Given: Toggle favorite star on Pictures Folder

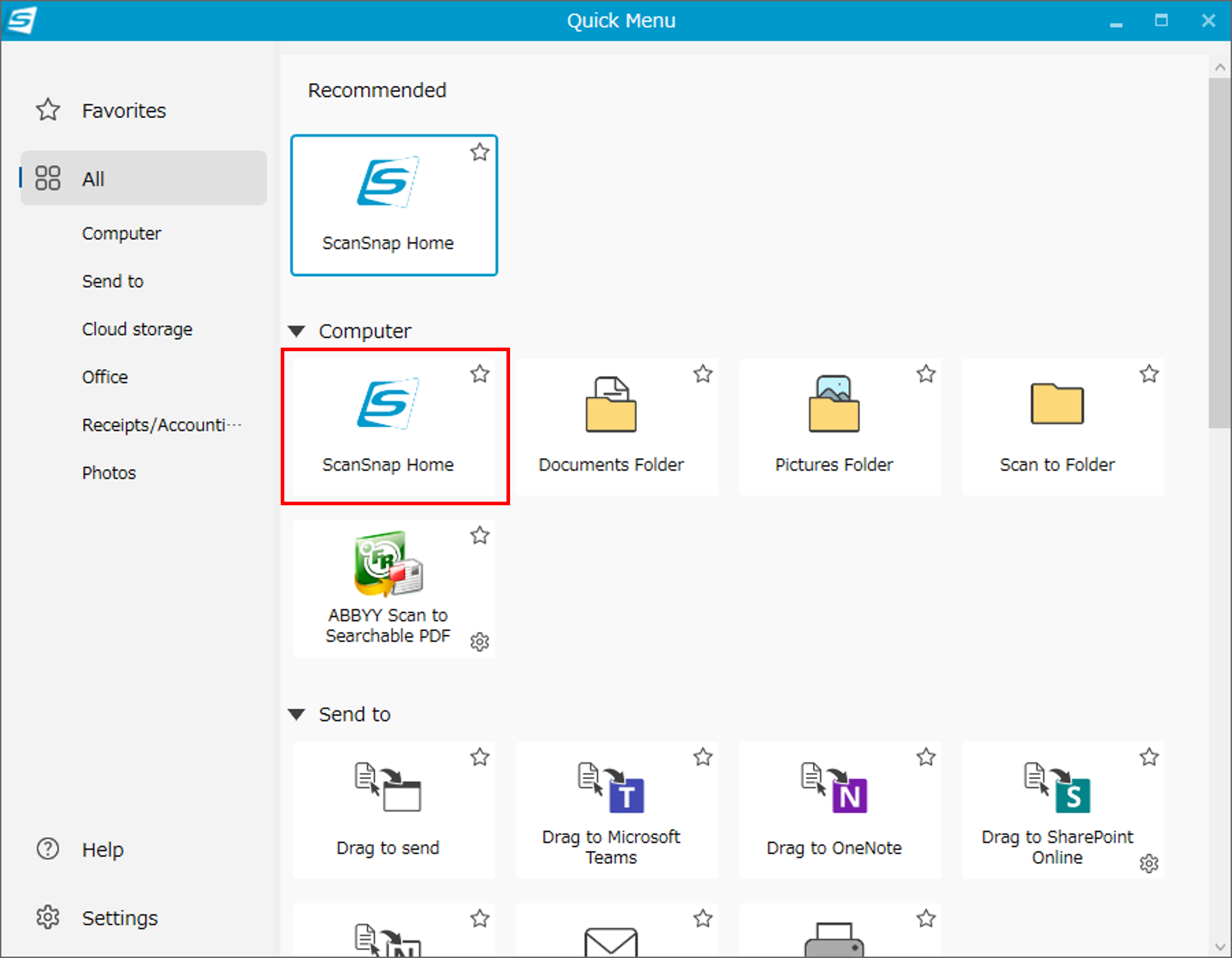Looking at the screenshot, I should [x=926, y=373].
